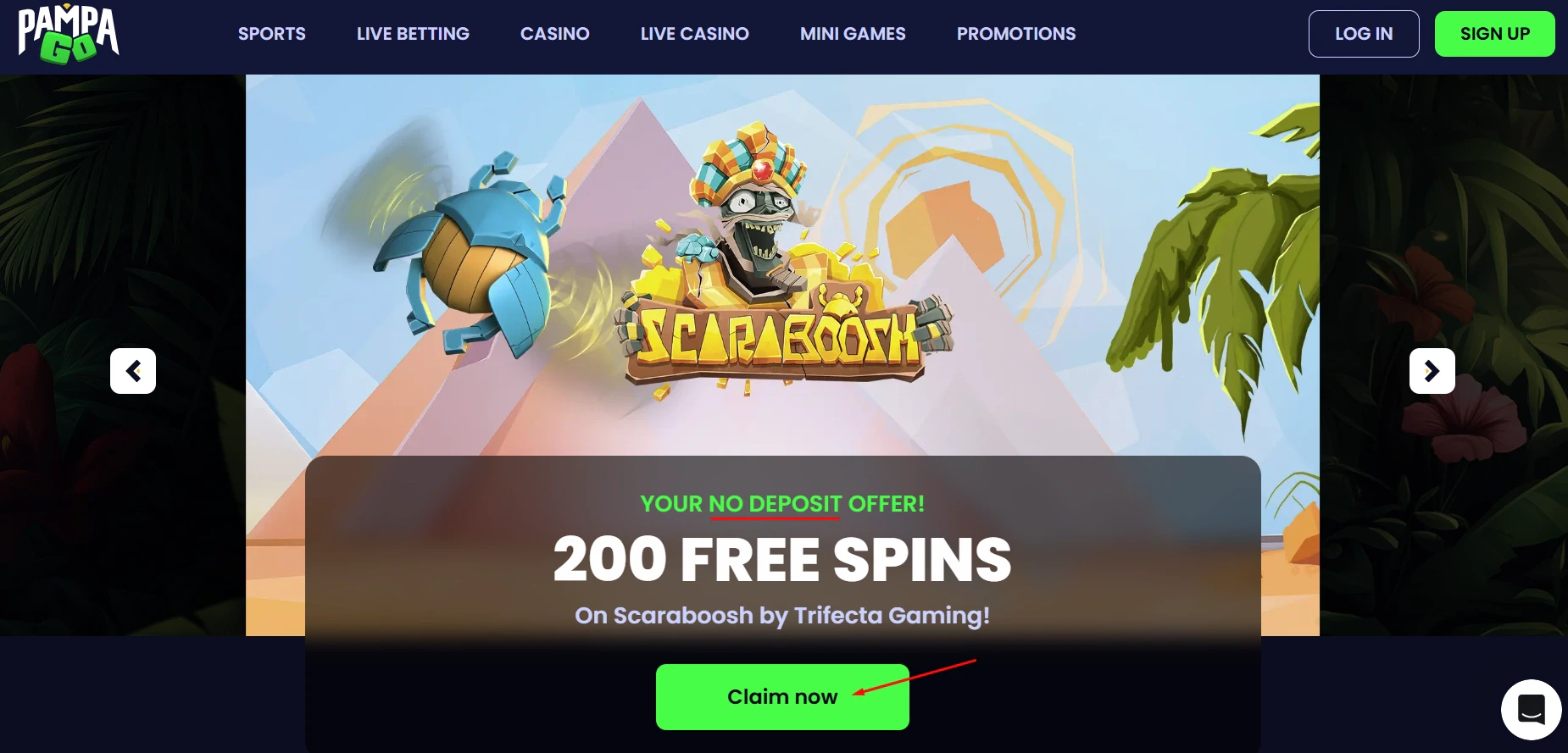Click On Scaraboosh by Trifecta Gaming text

pyautogui.click(x=782, y=615)
